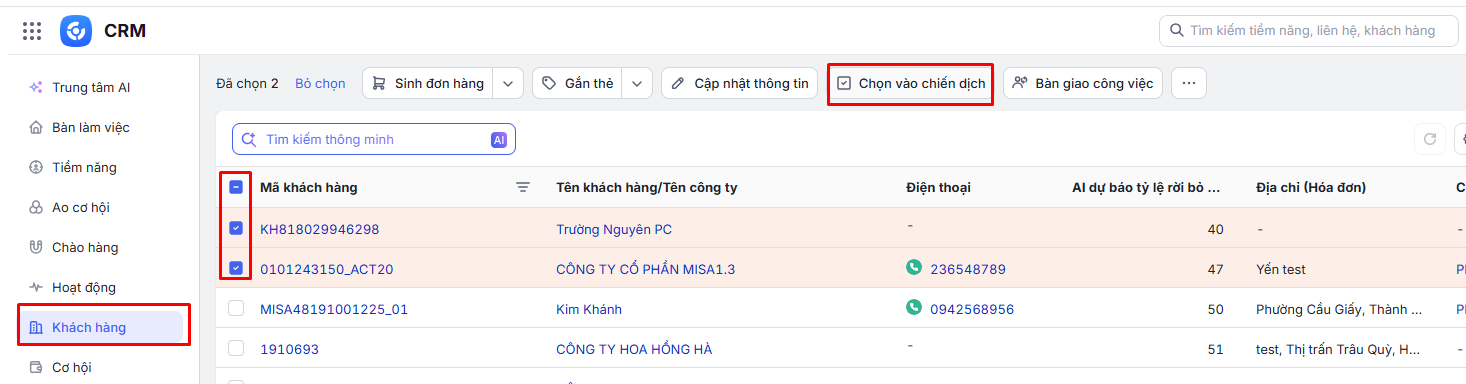Call phone icon next to 0942568956
This screenshot has height=384, width=1466.
[x=914, y=308]
